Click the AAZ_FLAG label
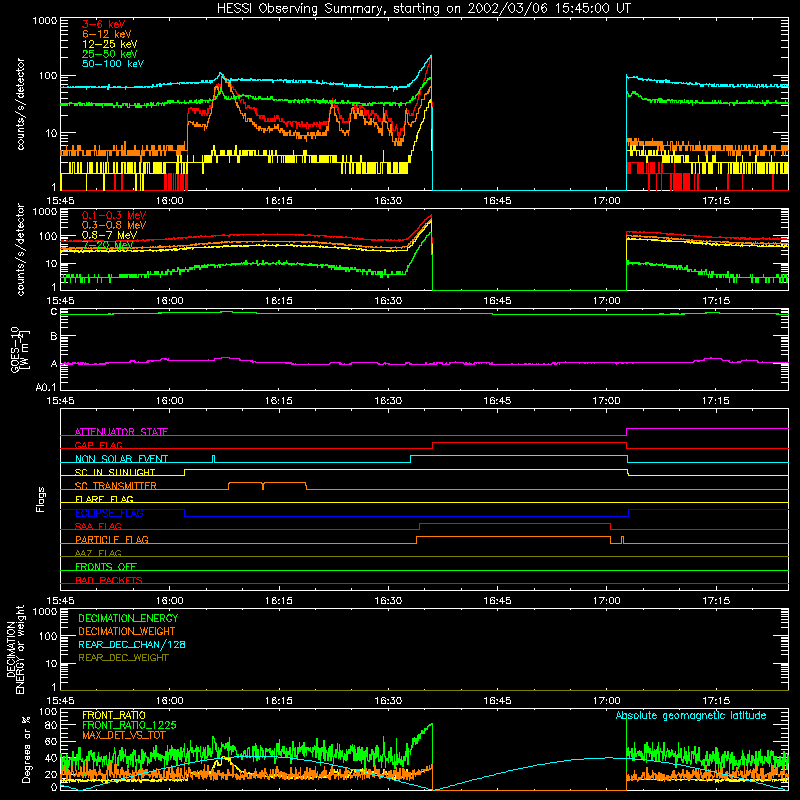This screenshot has height=800, width=800. 98,553
